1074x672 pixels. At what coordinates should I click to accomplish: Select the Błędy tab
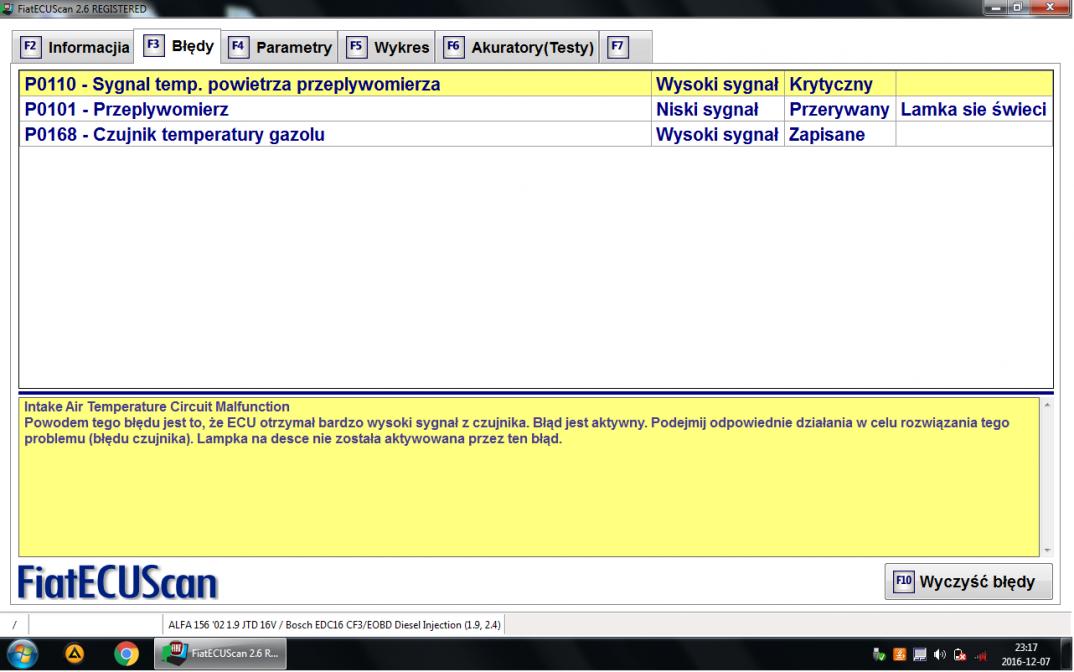(x=177, y=46)
